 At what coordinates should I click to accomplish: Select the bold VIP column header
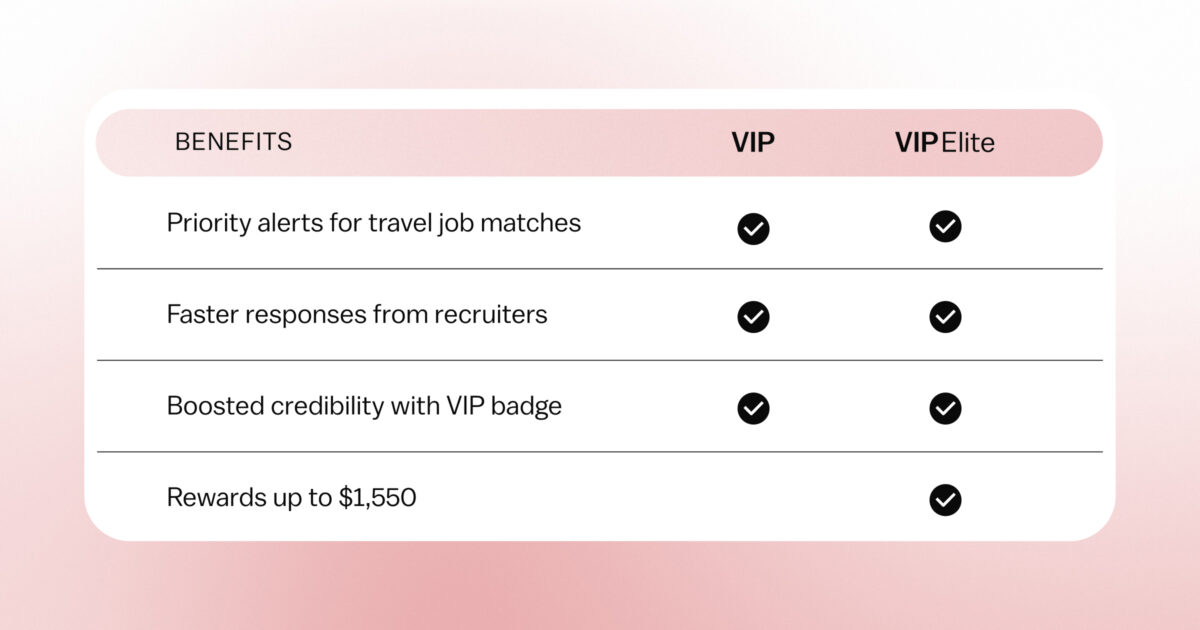pyautogui.click(x=753, y=143)
